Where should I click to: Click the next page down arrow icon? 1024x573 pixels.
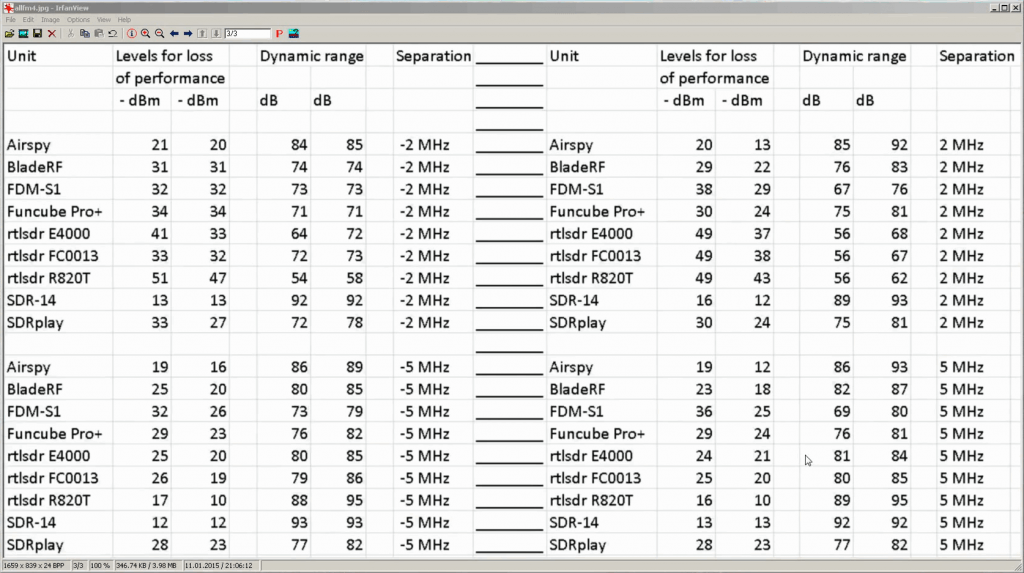[x=216, y=33]
